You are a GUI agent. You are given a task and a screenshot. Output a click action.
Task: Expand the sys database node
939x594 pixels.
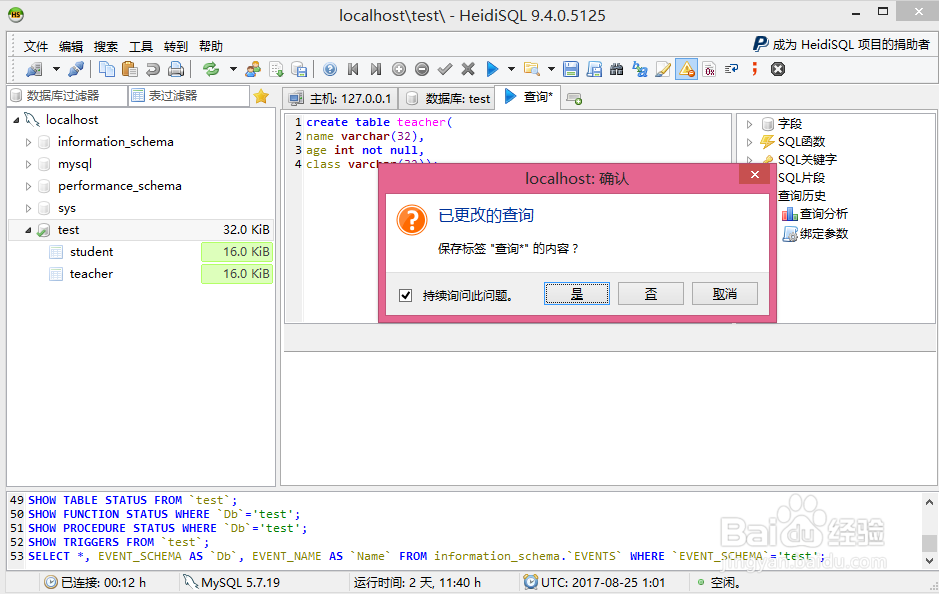[28, 208]
